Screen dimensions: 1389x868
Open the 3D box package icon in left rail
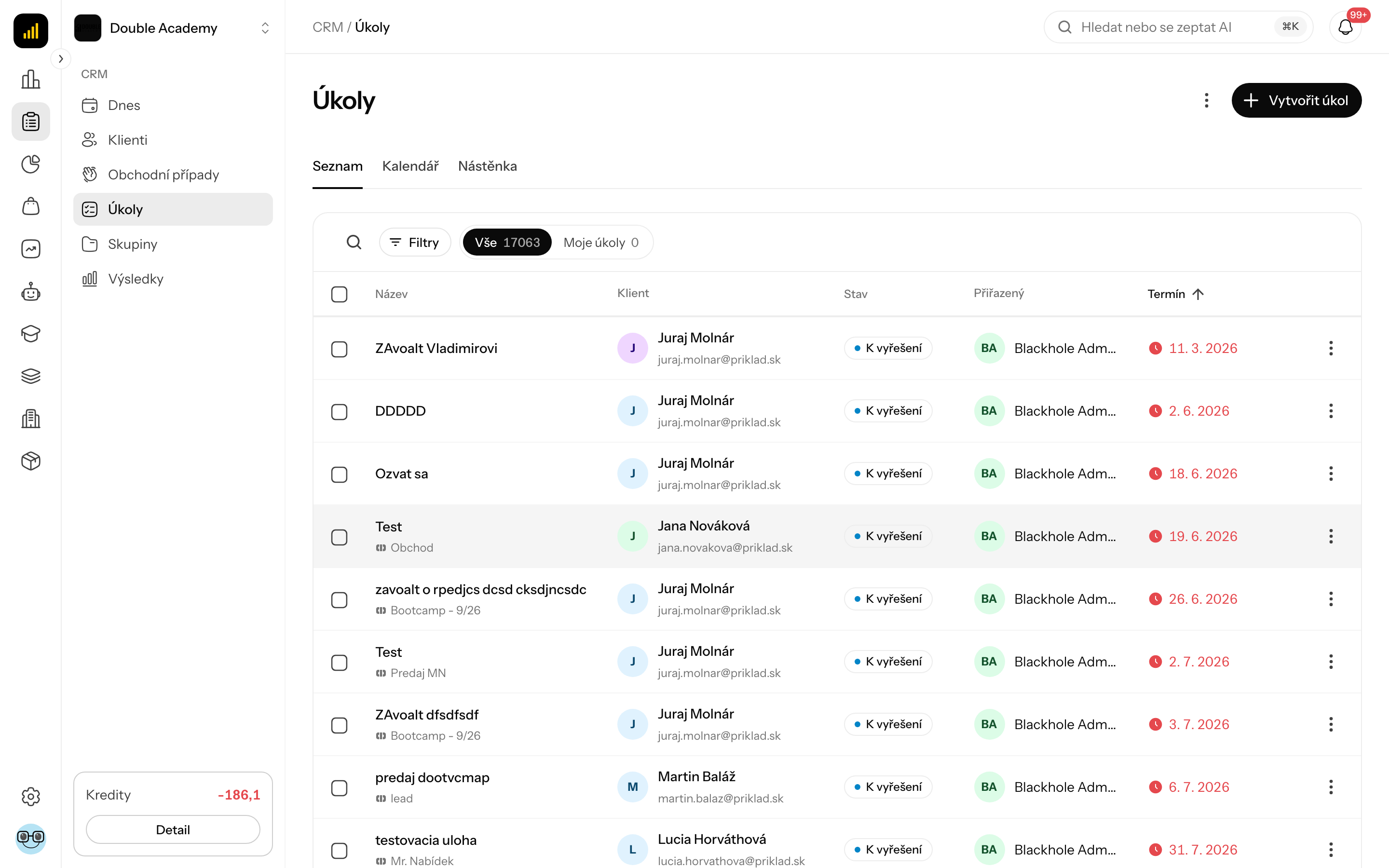point(30,461)
